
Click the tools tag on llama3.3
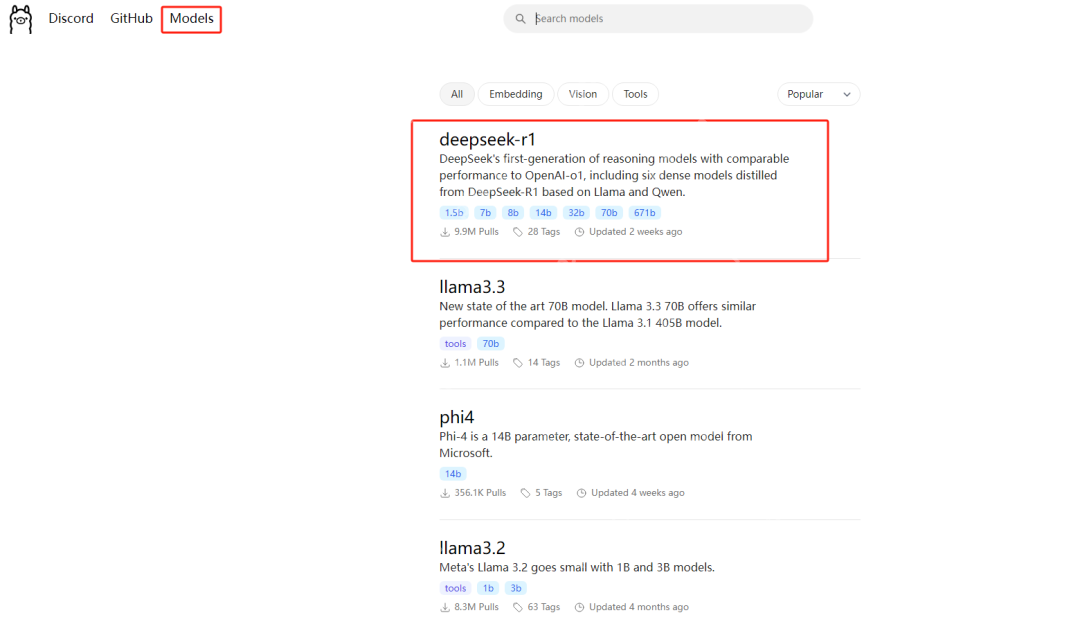pos(455,344)
